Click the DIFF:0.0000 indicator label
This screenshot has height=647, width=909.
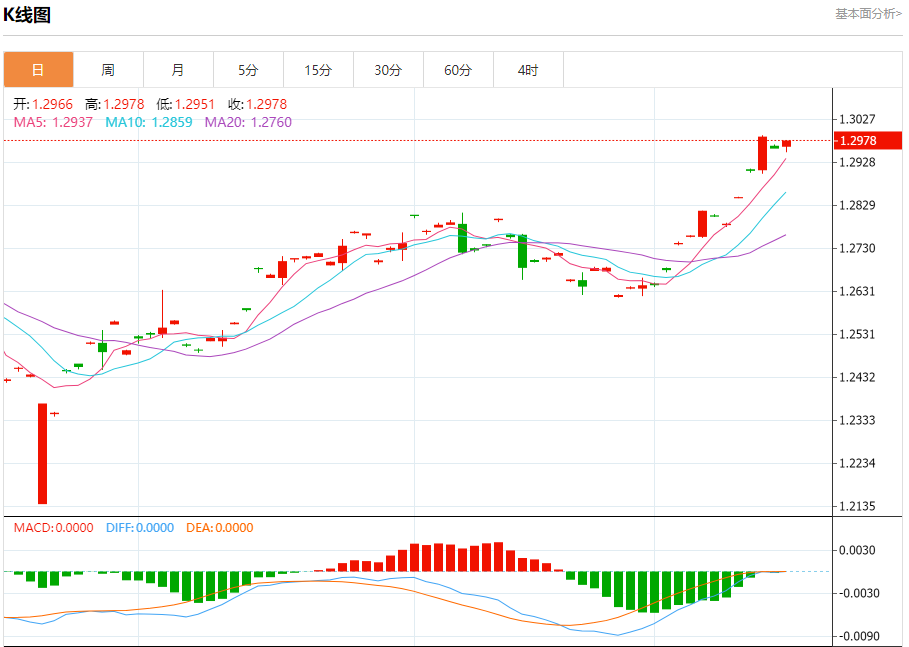[140, 528]
